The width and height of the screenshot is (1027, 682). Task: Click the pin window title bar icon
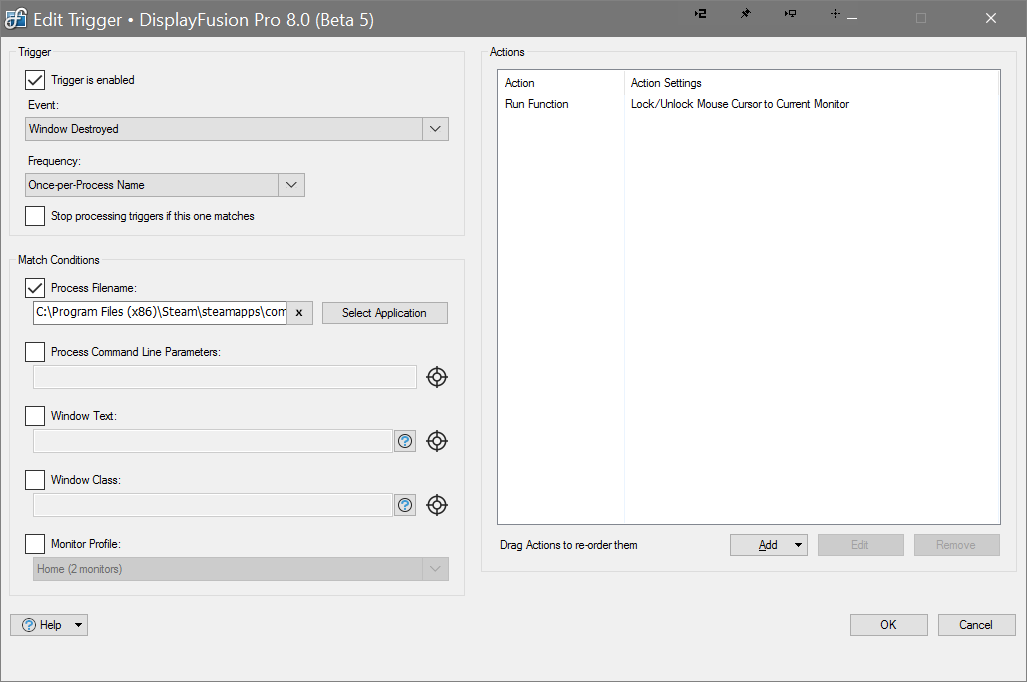tap(745, 14)
